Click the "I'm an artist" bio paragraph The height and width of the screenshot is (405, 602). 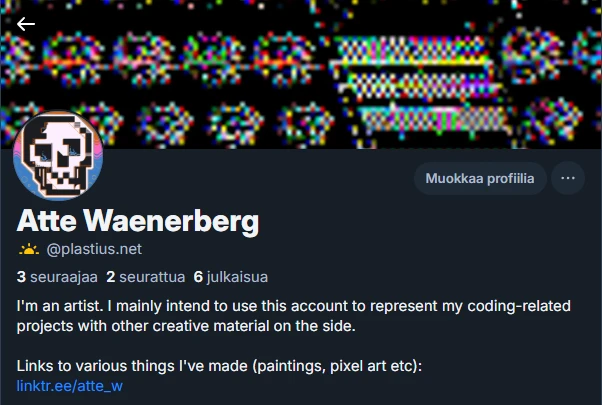[x=294, y=316]
